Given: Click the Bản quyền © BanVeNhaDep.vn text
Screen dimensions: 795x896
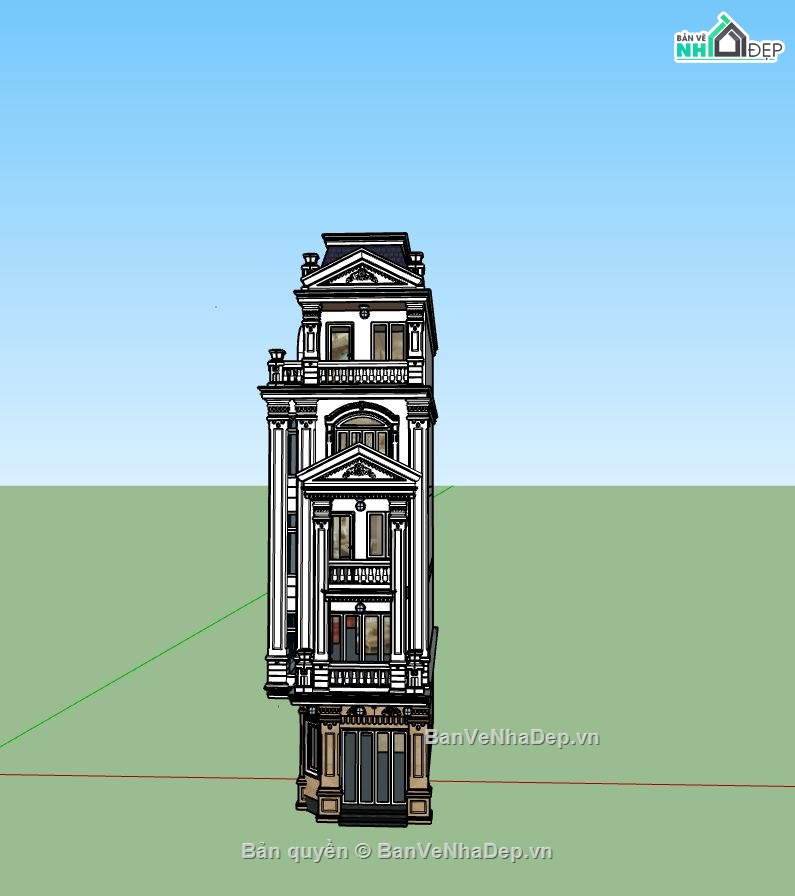Looking at the screenshot, I should pyautogui.click(x=396, y=851).
